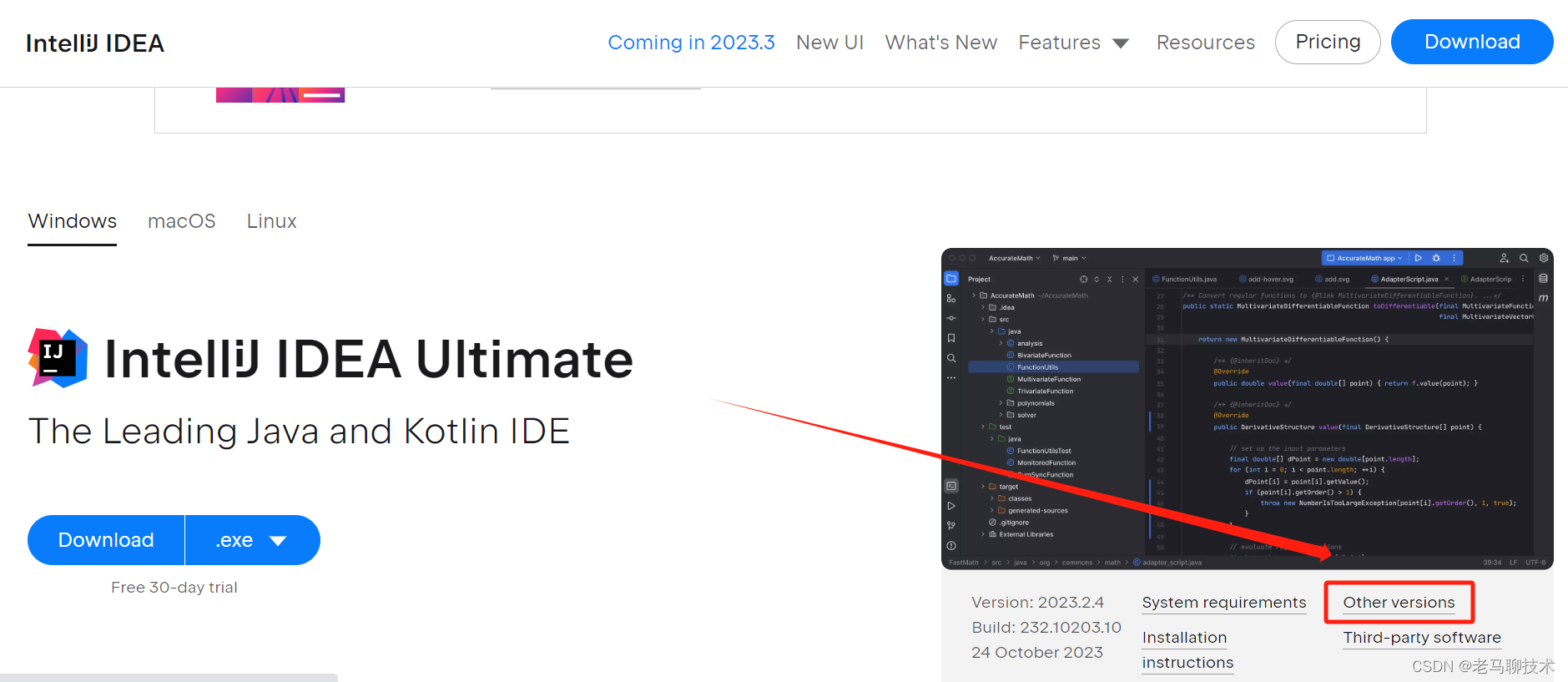Viewport: 1568px width, 682px height.
Task: Click Code With Me user icon in IDE preview
Action: point(1504,258)
